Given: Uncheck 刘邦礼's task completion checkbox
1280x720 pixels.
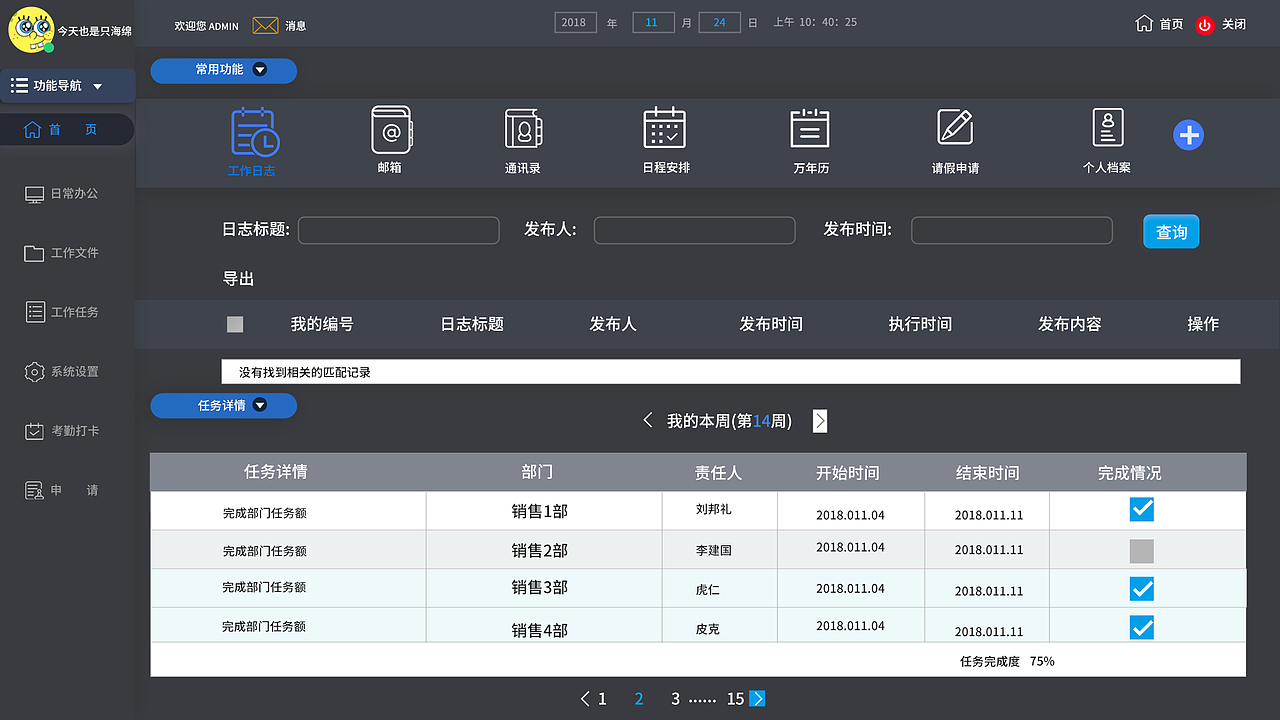Looking at the screenshot, I should click(1142, 509).
